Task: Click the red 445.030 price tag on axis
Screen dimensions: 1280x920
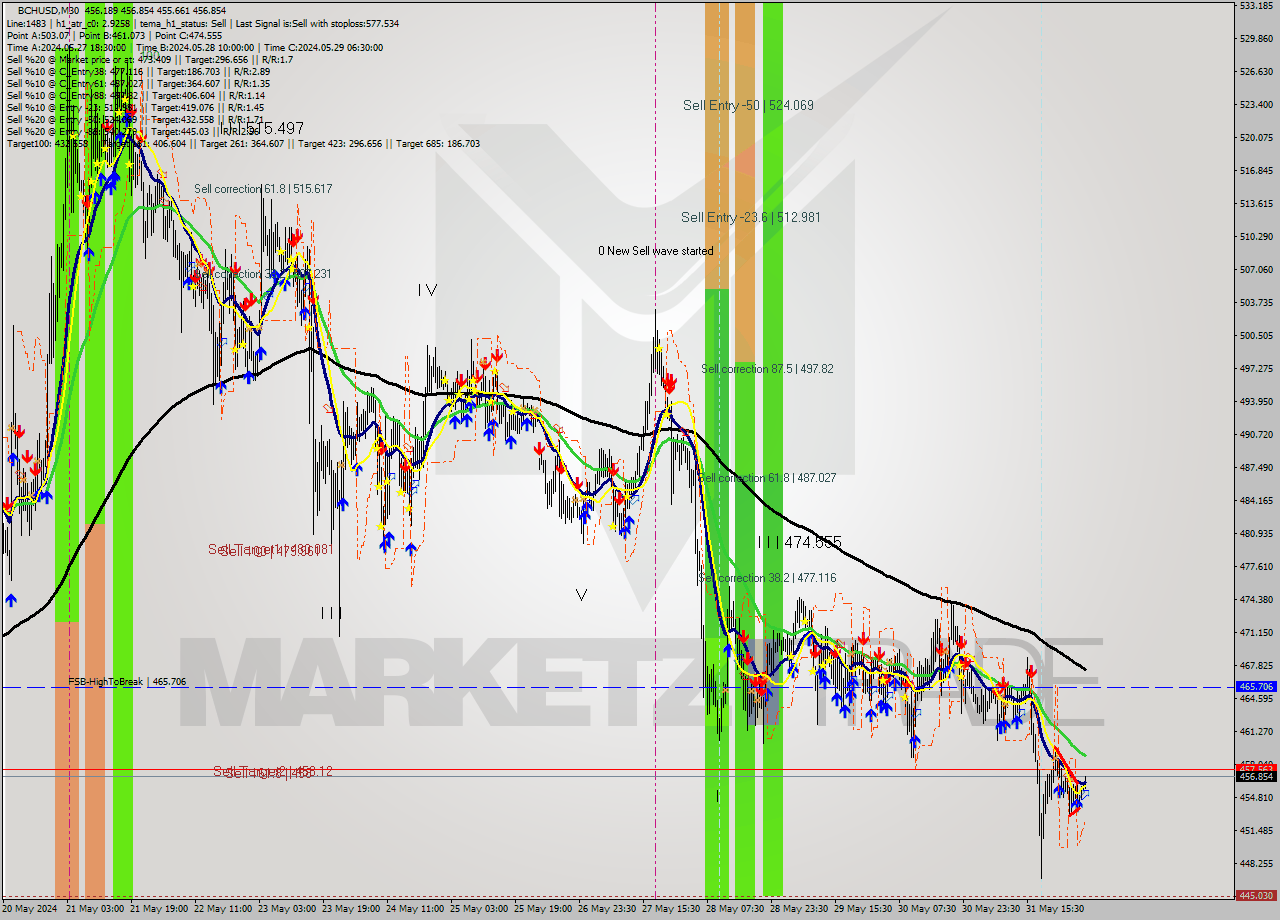Action: 1256,896
